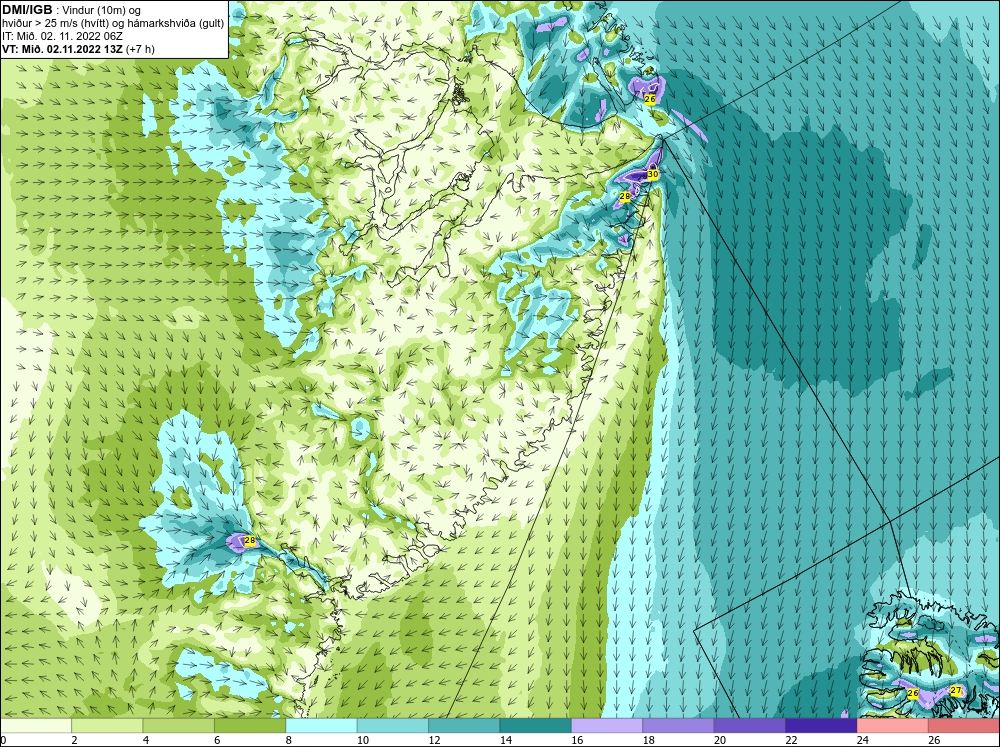Click the legend scale value "10"
Screen dimensions: 1000x747
click(362, 740)
